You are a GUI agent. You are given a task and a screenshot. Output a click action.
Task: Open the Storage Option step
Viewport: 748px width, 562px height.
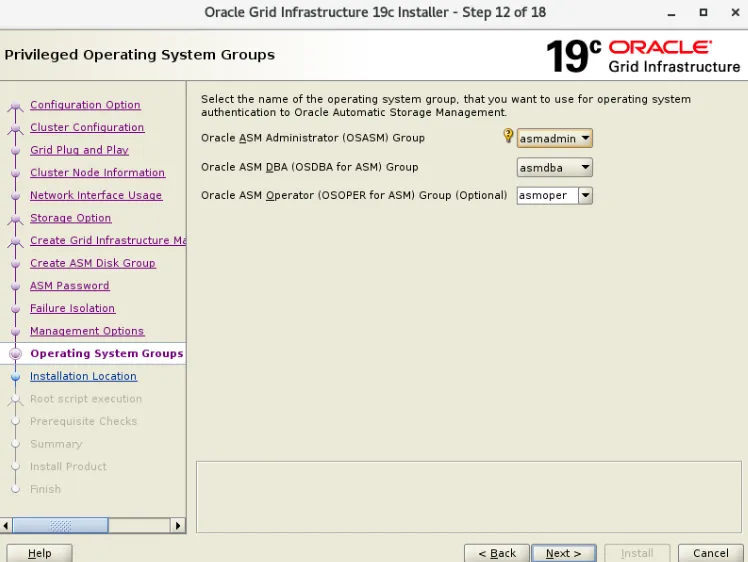(71, 218)
